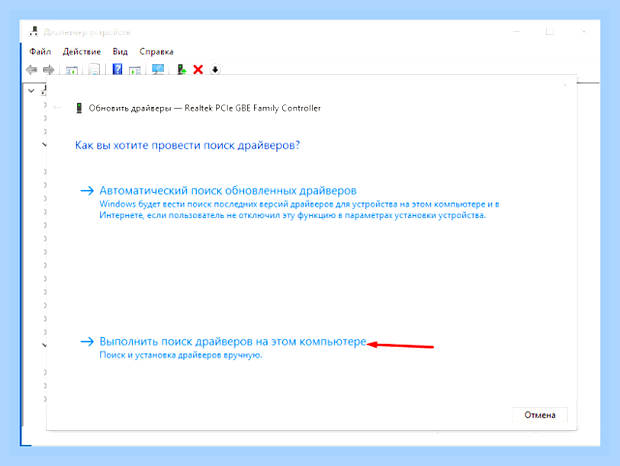The image size is (620, 466).
Task: Click the update device driver toolbar icon
Action: click(181, 70)
